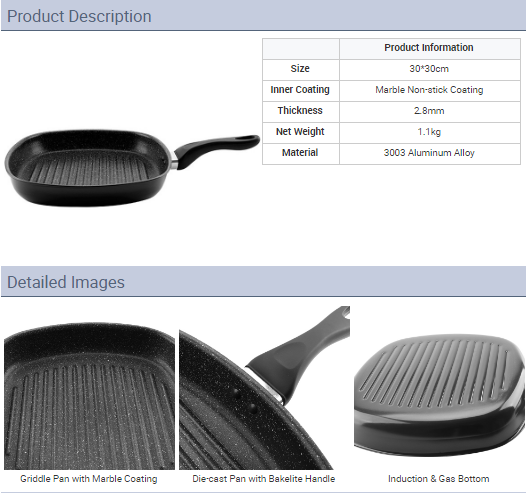
Task: Select the 2.8mm thickness value
Action: (x=429, y=111)
